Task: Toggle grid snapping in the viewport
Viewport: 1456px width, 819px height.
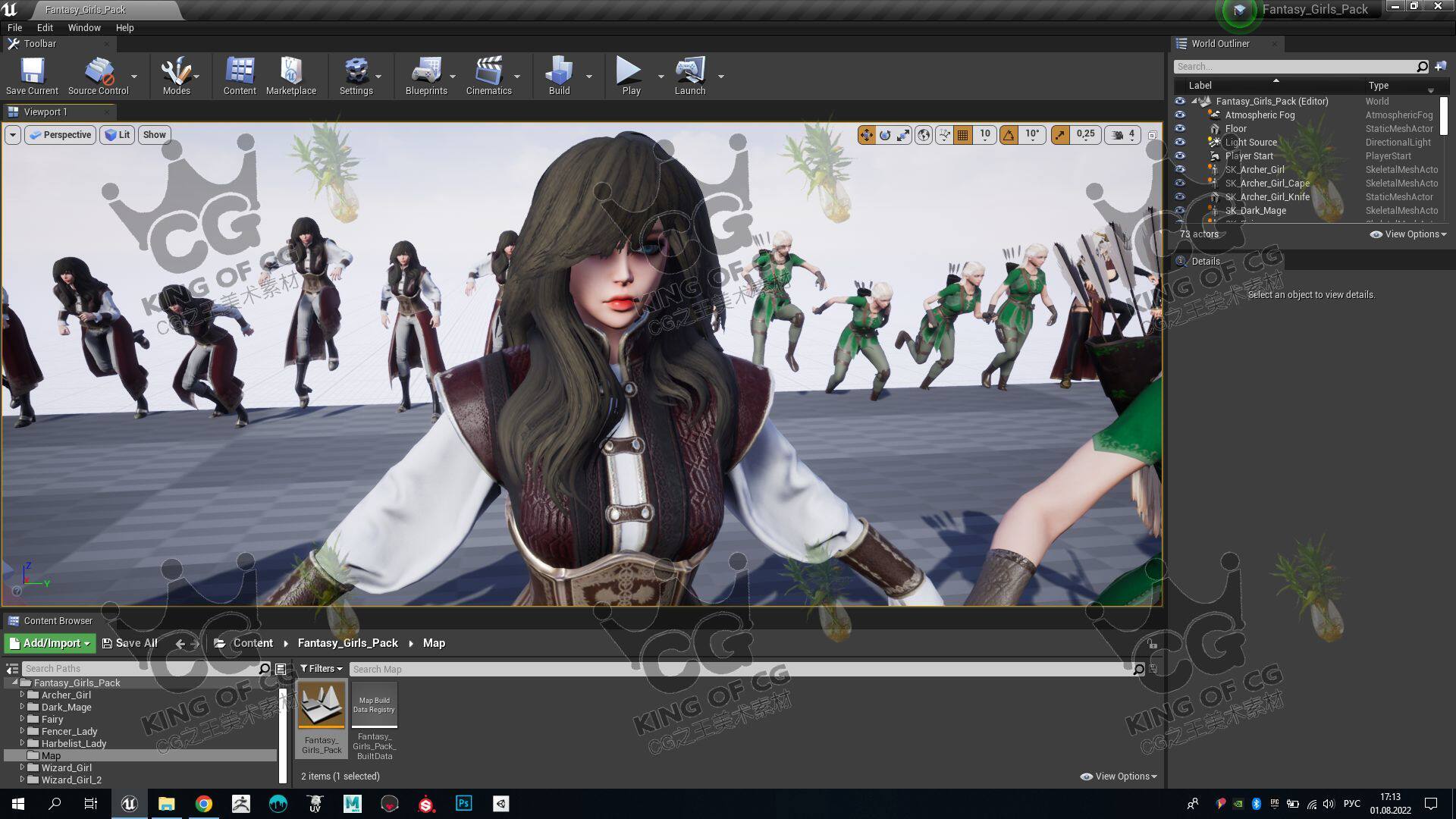Action: coord(962,135)
